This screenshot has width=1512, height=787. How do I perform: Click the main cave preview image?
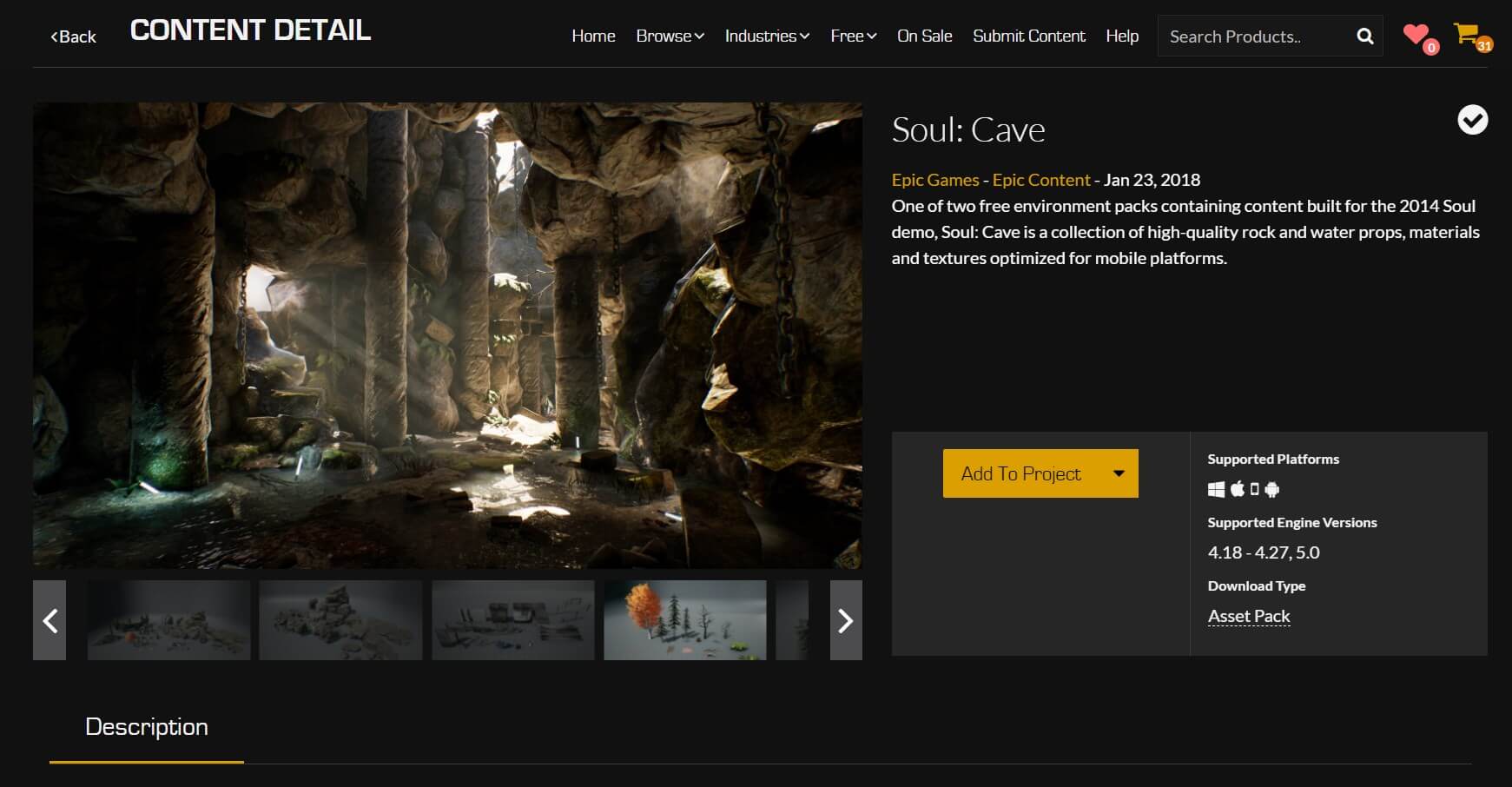pos(447,335)
